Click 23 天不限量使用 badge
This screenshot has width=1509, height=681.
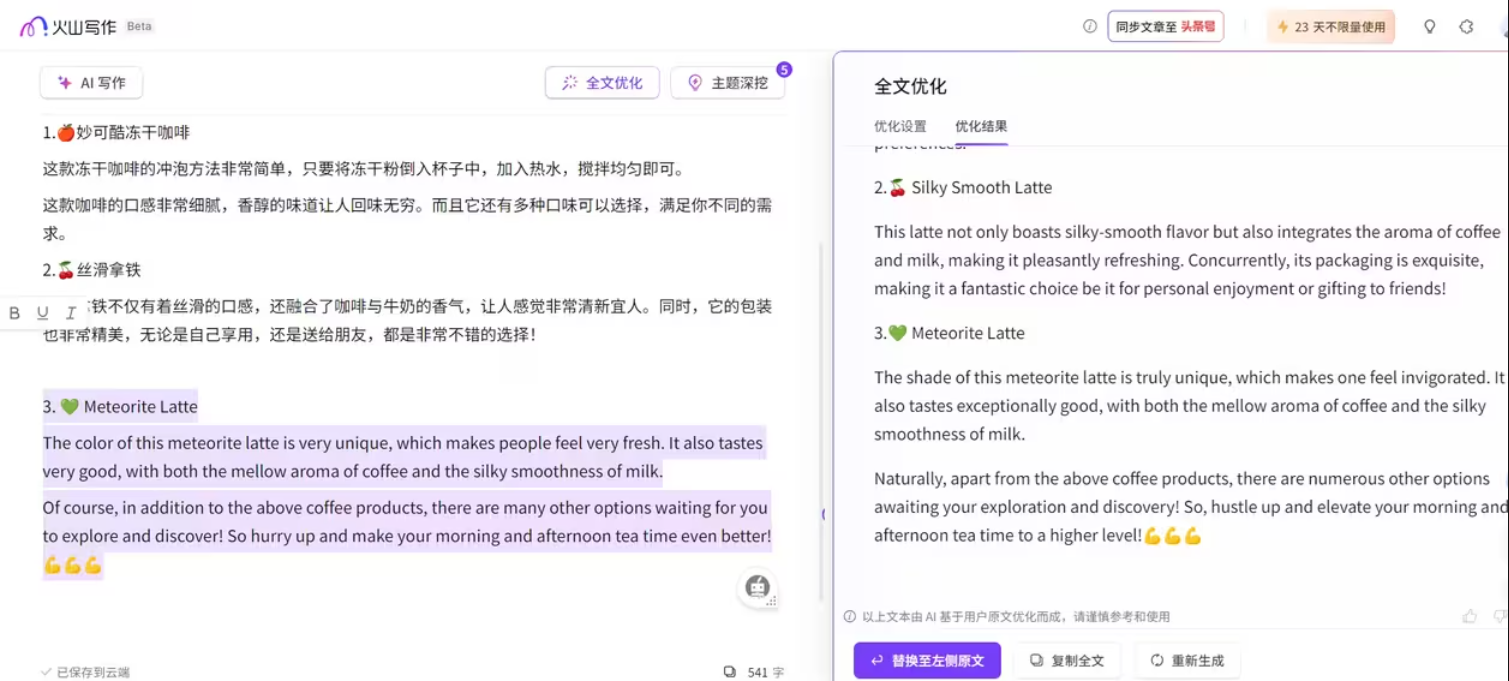(x=1330, y=27)
